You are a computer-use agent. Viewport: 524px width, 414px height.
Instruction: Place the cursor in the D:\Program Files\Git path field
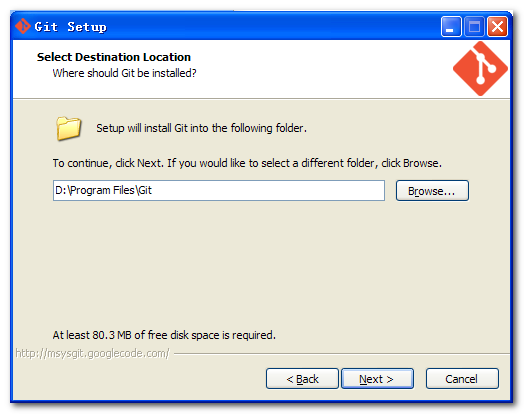[x=219, y=190]
